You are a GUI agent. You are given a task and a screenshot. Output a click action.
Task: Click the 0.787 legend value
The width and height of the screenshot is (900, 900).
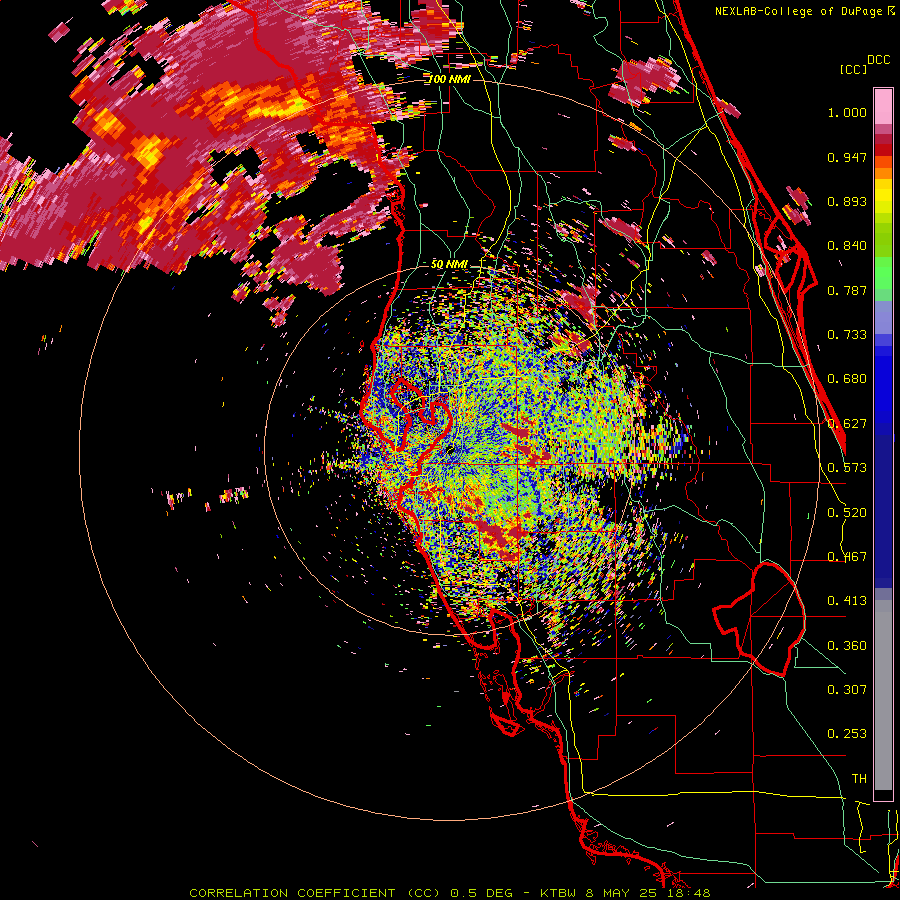[x=847, y=290]
